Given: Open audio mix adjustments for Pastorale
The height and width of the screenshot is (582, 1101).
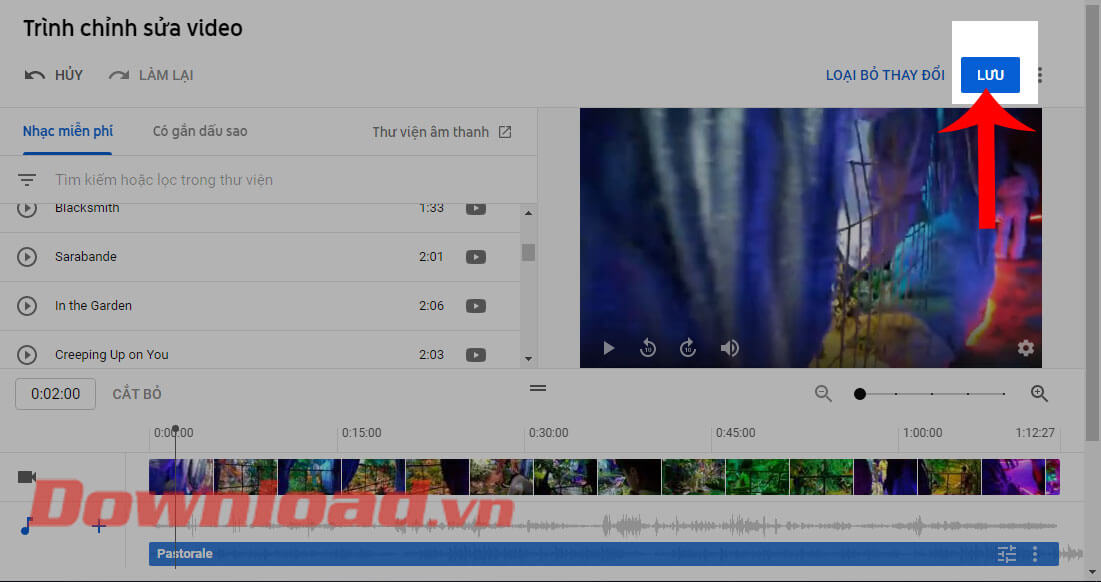Looking at the screenshot, I should (1006, 554).
